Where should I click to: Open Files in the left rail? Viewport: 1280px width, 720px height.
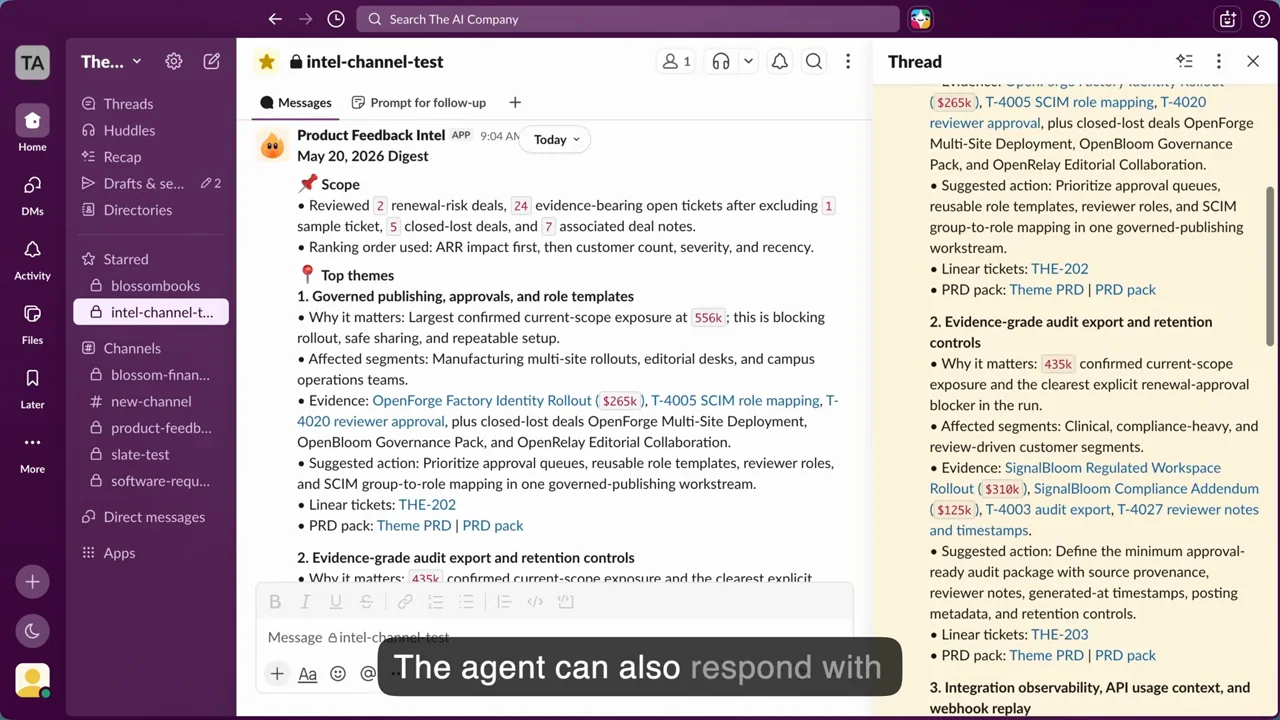[32, 323]
